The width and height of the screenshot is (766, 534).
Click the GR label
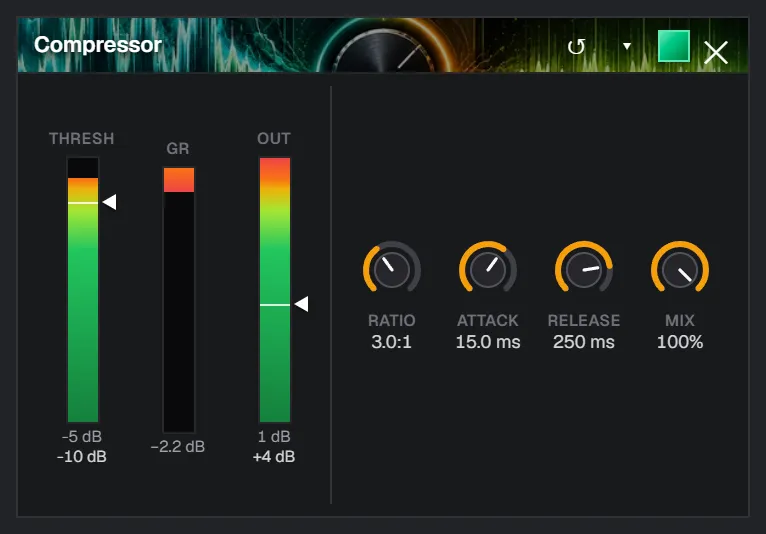(178, 149)
